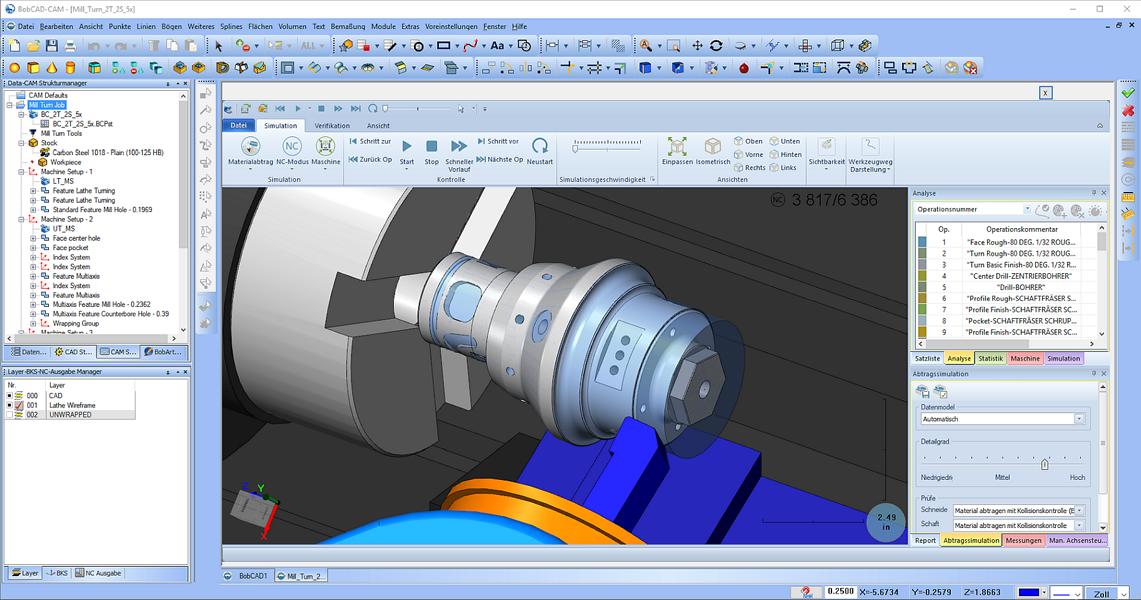Viewport: 1141px width, 600px height.
Task: Create a new file with the blank page icon
Action: [x=15, y=46]
